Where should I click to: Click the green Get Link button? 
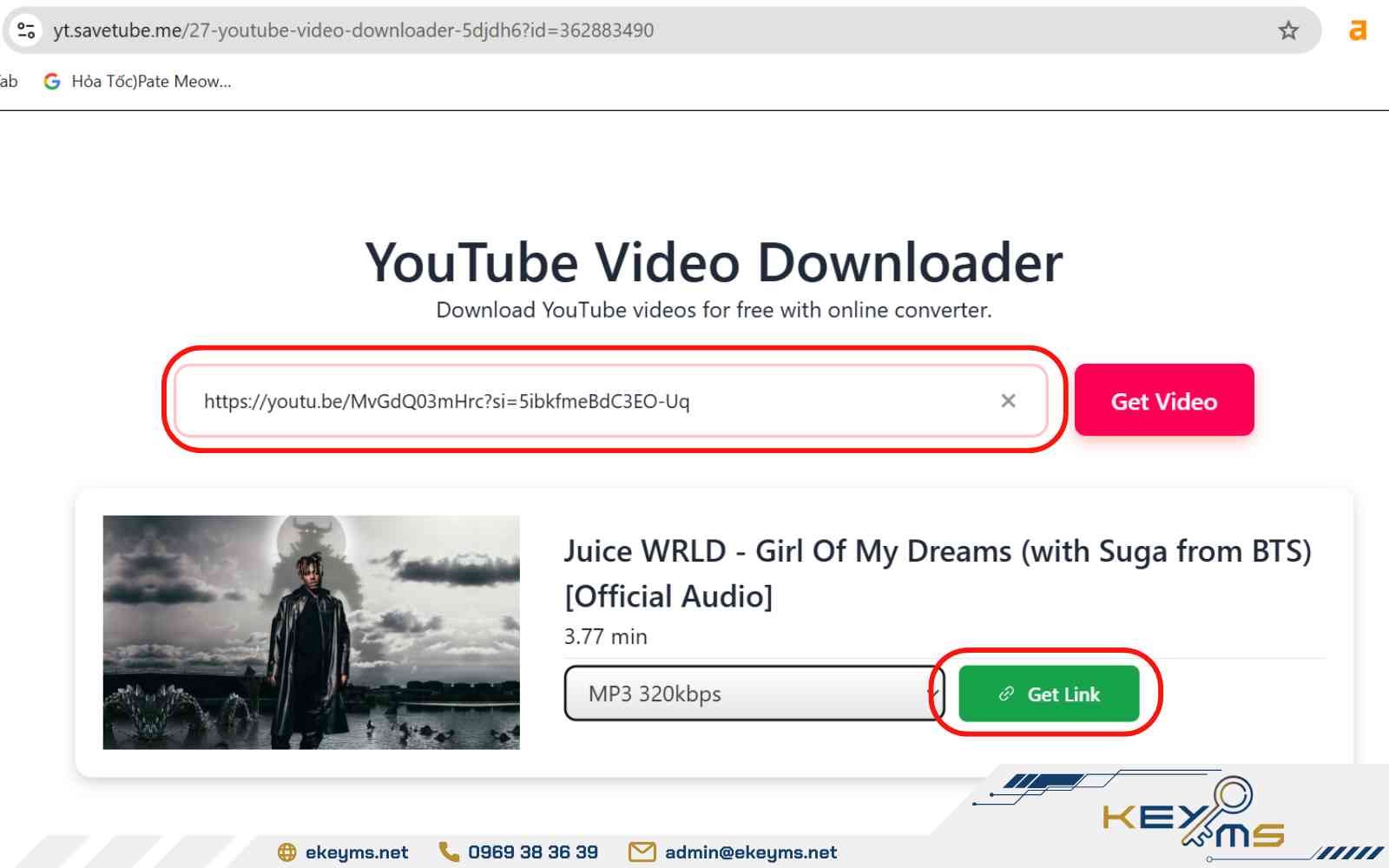(x=1049, y=694)
